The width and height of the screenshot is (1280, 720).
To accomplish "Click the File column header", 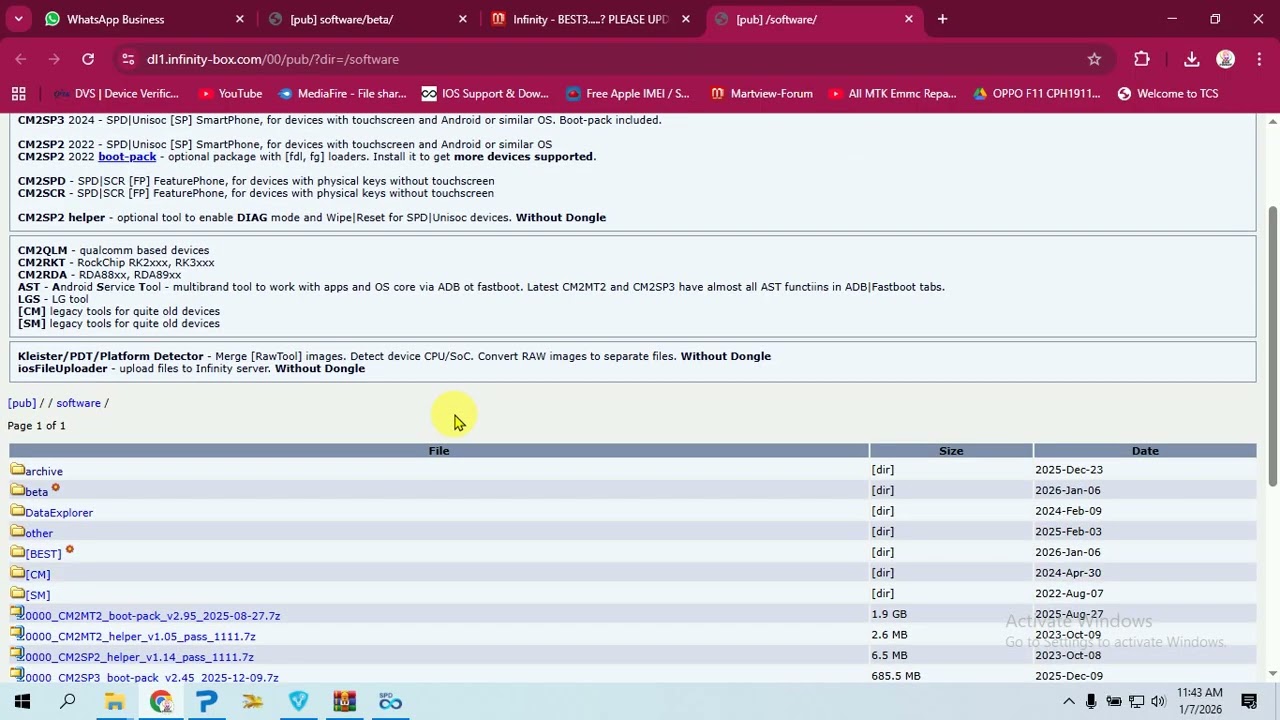I will (x=439, y=451).
